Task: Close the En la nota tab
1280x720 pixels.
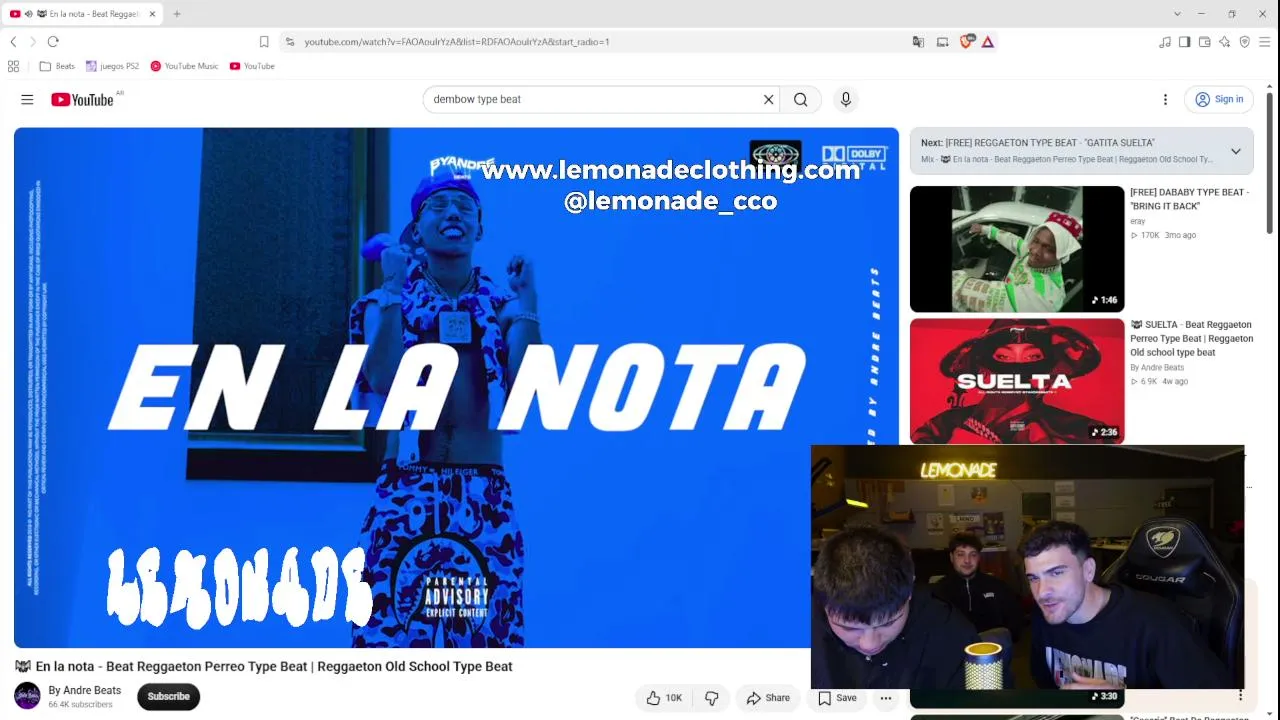Action: [152, 14]
